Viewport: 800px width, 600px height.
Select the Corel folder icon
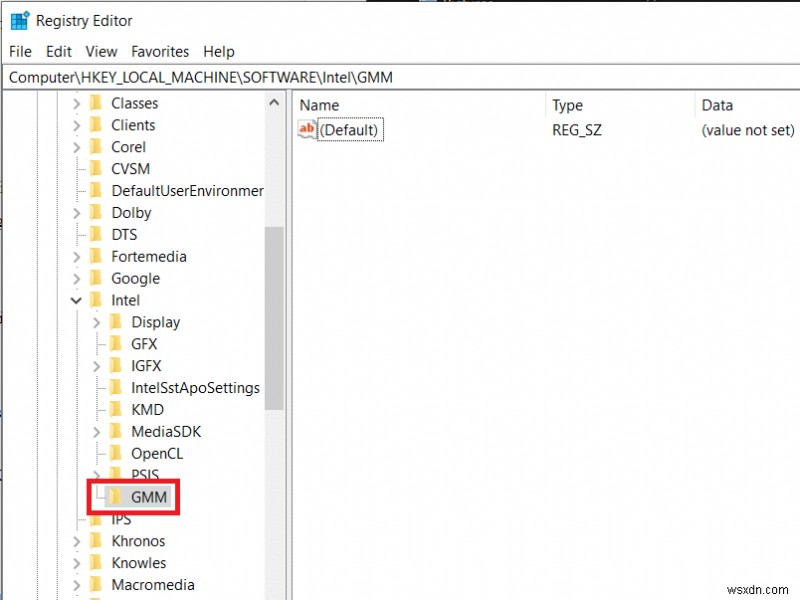(95, 147)
